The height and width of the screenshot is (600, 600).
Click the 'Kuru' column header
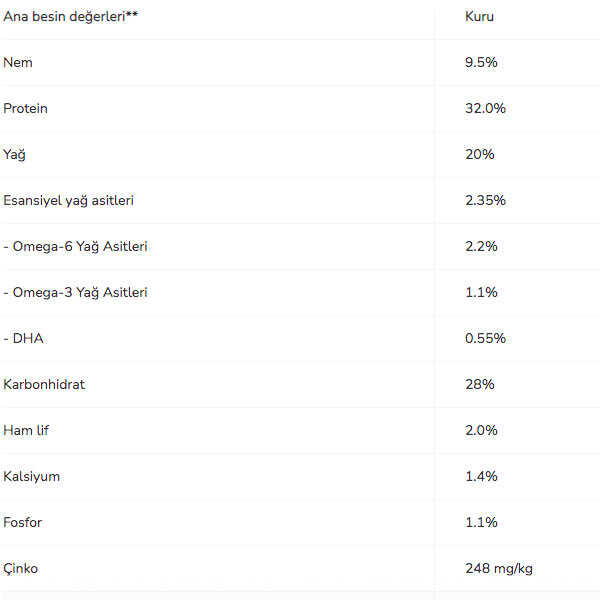(480, 16)
